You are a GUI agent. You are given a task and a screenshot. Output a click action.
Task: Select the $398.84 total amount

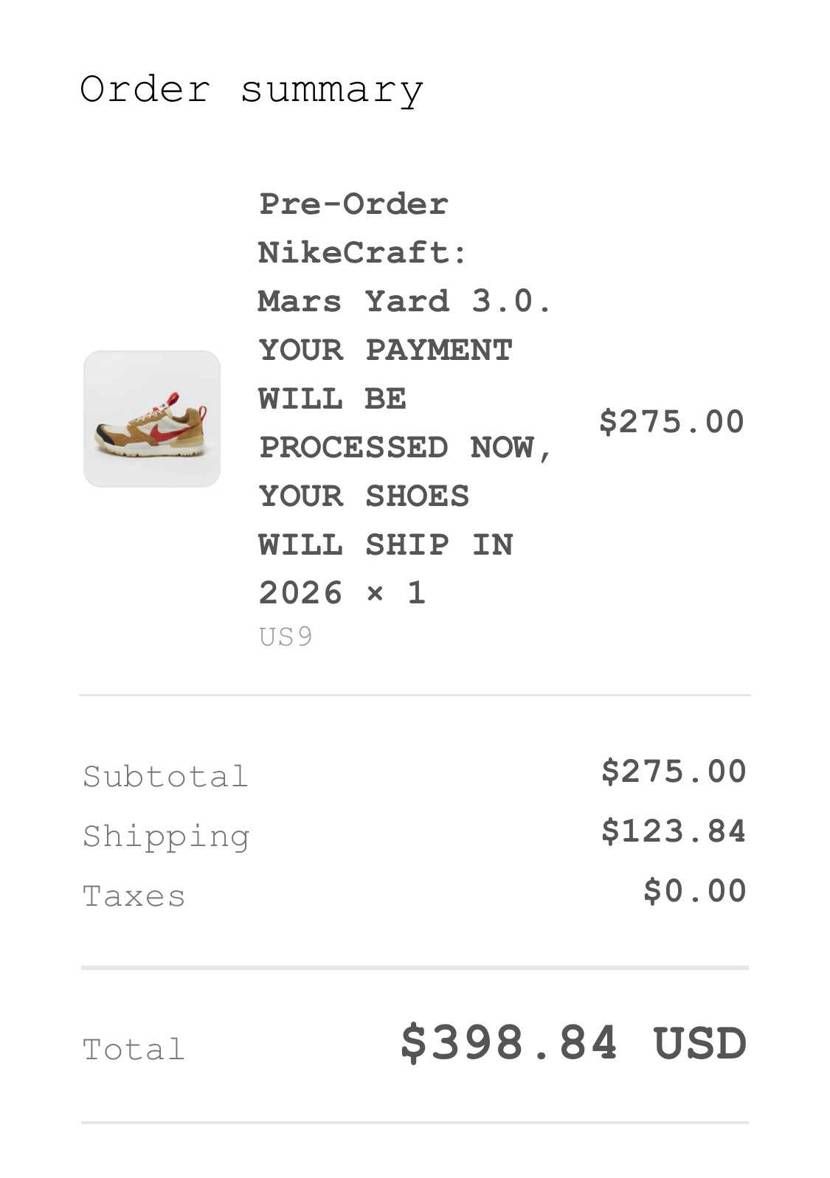tap(509, 1044)
